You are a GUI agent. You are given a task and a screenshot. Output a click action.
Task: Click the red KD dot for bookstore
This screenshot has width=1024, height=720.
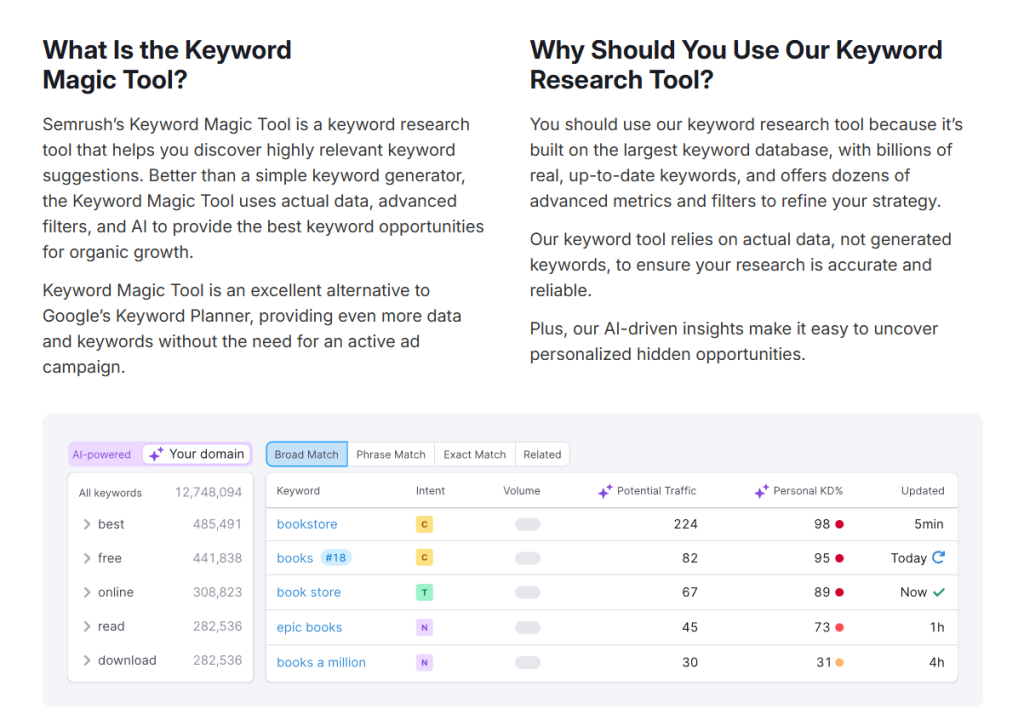[x=840, y=524]
